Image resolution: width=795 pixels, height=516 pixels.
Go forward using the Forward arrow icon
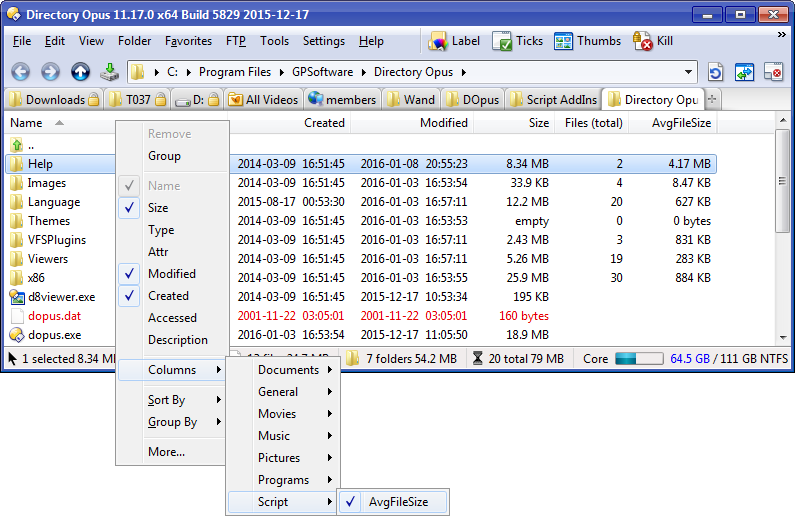tap(50, 72)
